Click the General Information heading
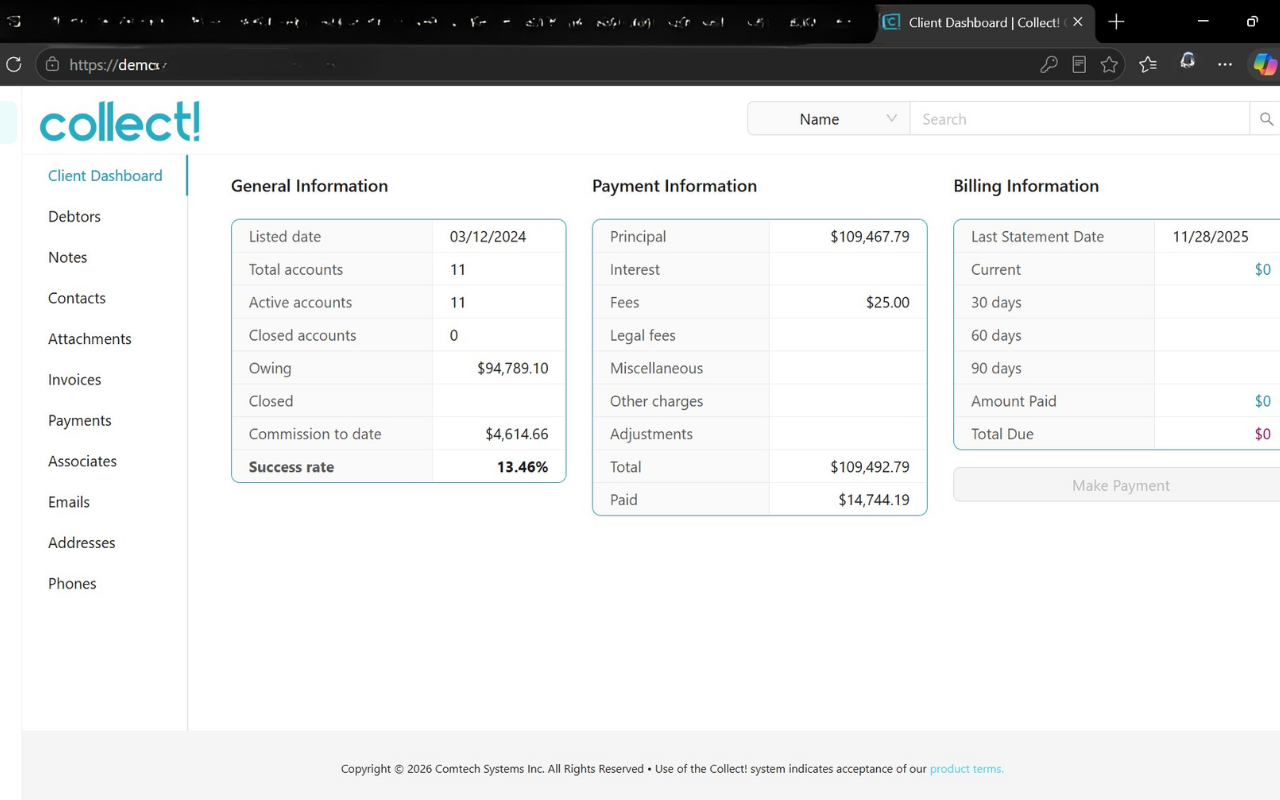This screenshot has height=800, width=1280. click(309, 186)
